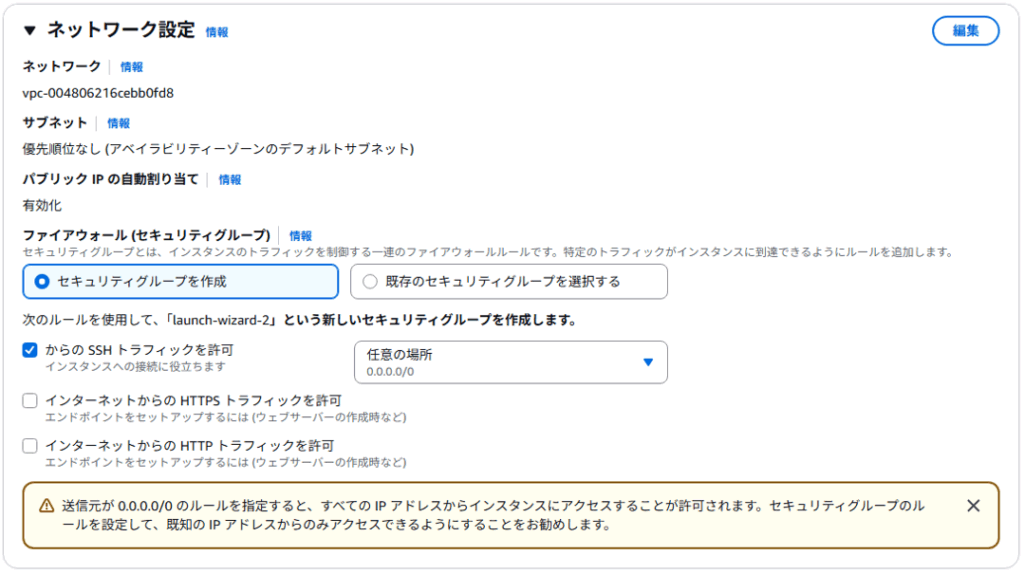
Task: Open the 任意の場所 0.0.0.0/0 source dropdown
Action: pyautogui.click(x=510, y=362)
